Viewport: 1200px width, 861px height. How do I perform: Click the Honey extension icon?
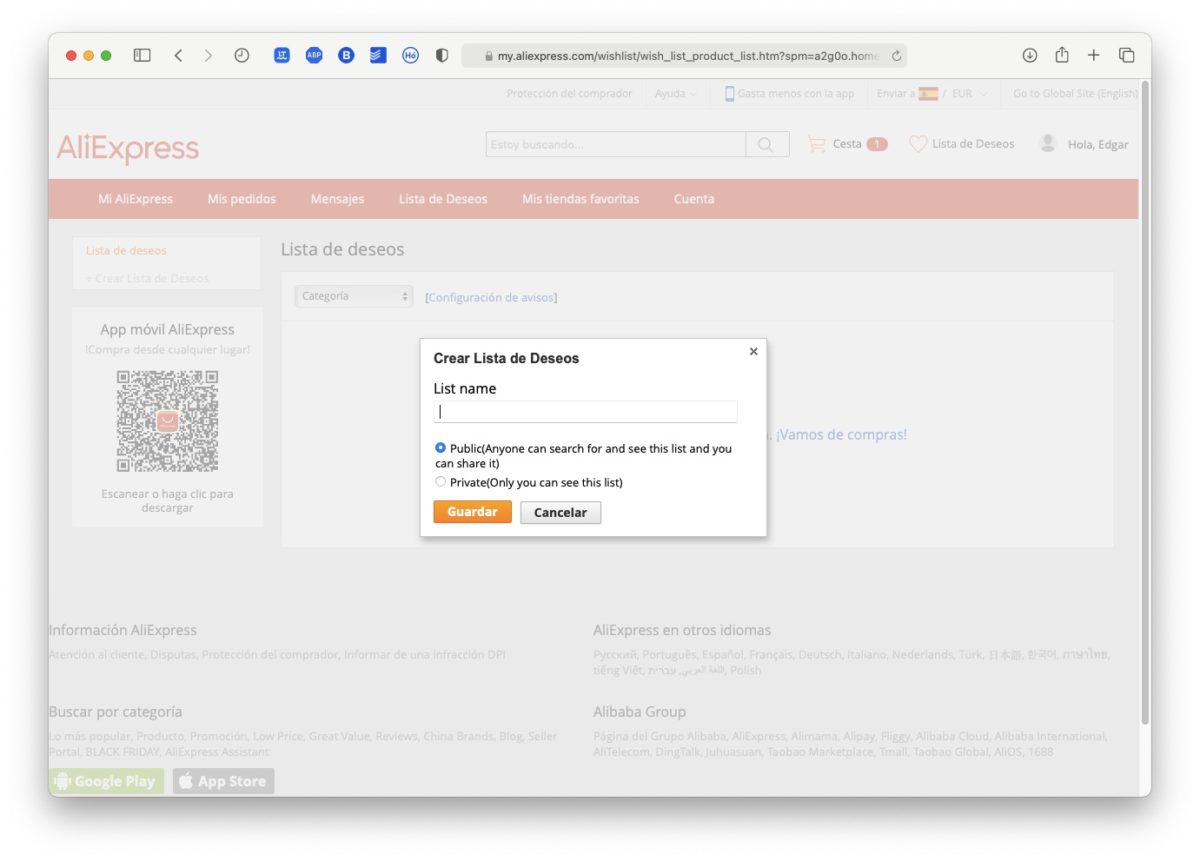pos(410,56)
